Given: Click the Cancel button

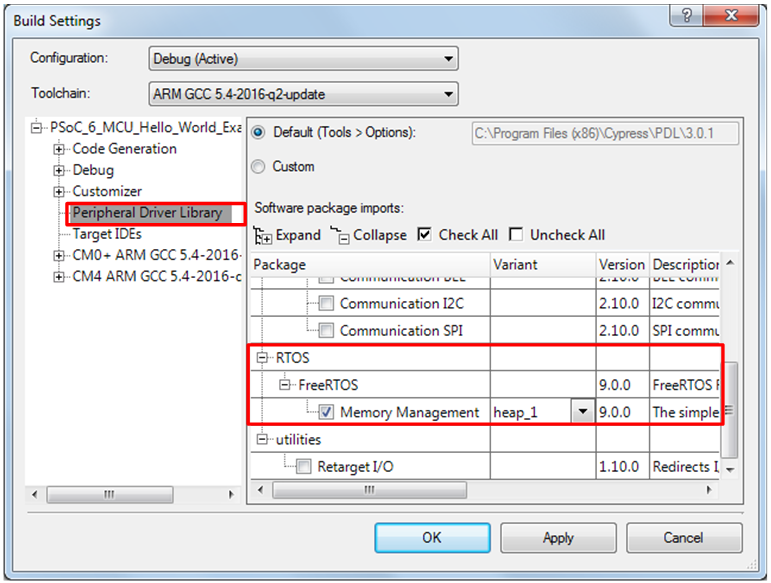Looking at the screenshot, I should click(683, 538).
